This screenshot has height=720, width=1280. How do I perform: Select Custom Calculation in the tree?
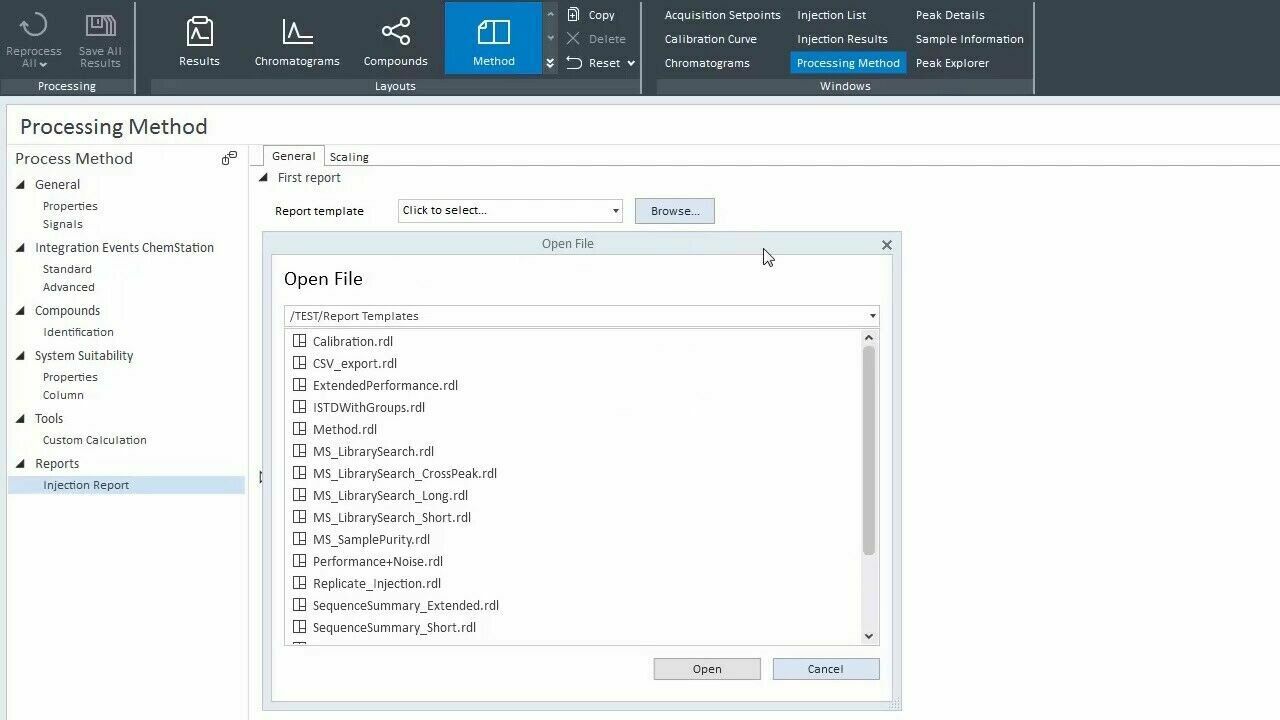click(x=94, y=440)
